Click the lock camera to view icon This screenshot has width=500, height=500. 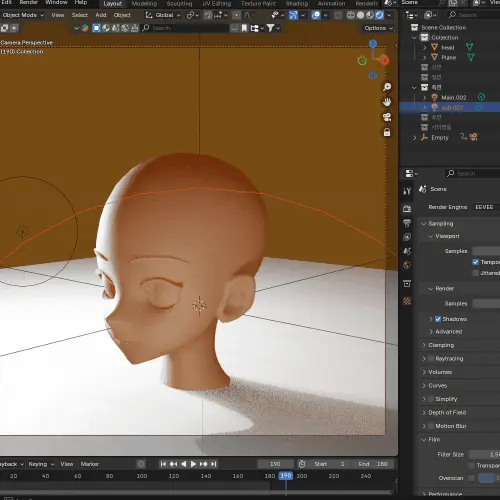387,132
